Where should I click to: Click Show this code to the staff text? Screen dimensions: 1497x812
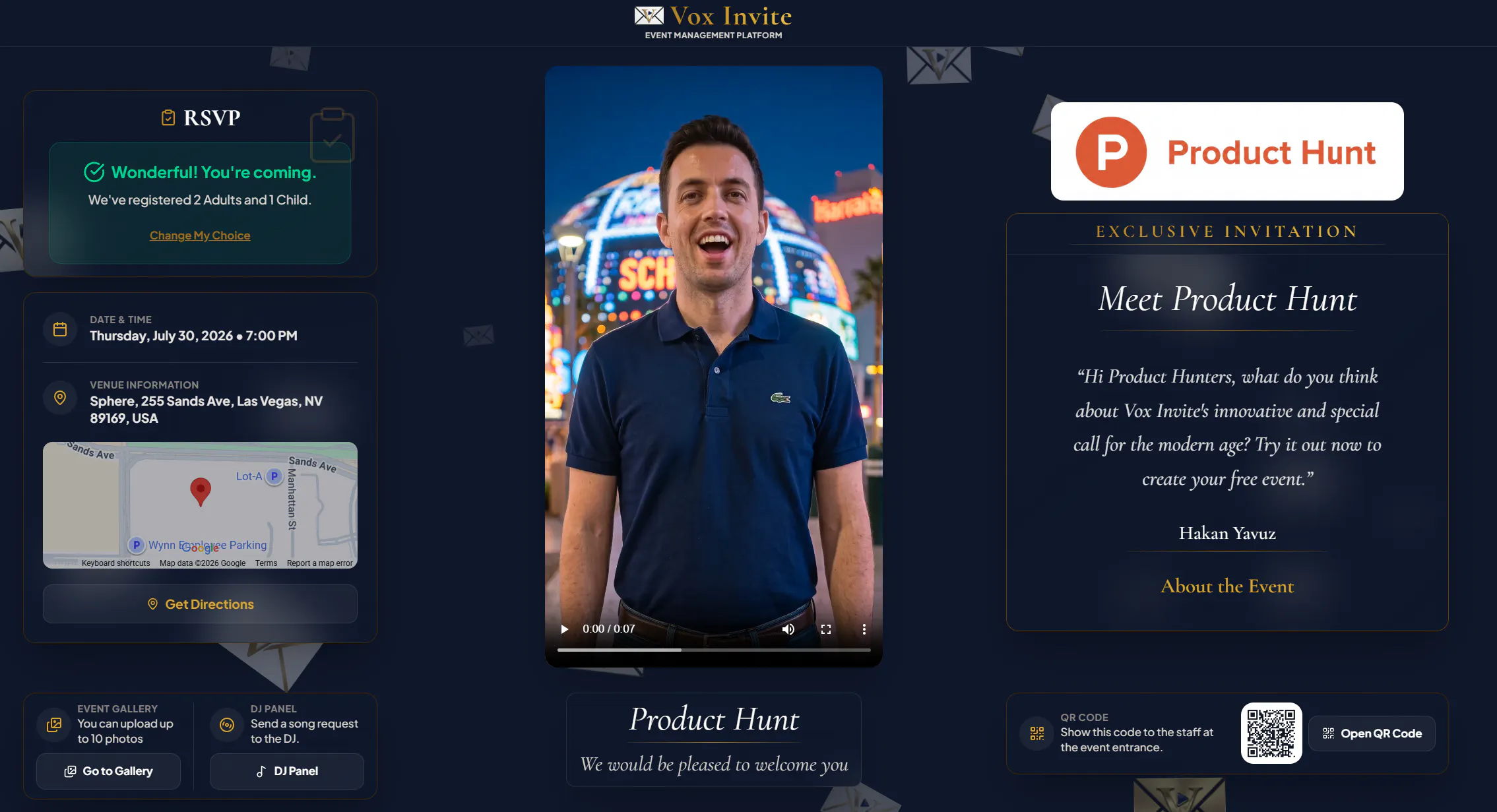(1137, 740)
